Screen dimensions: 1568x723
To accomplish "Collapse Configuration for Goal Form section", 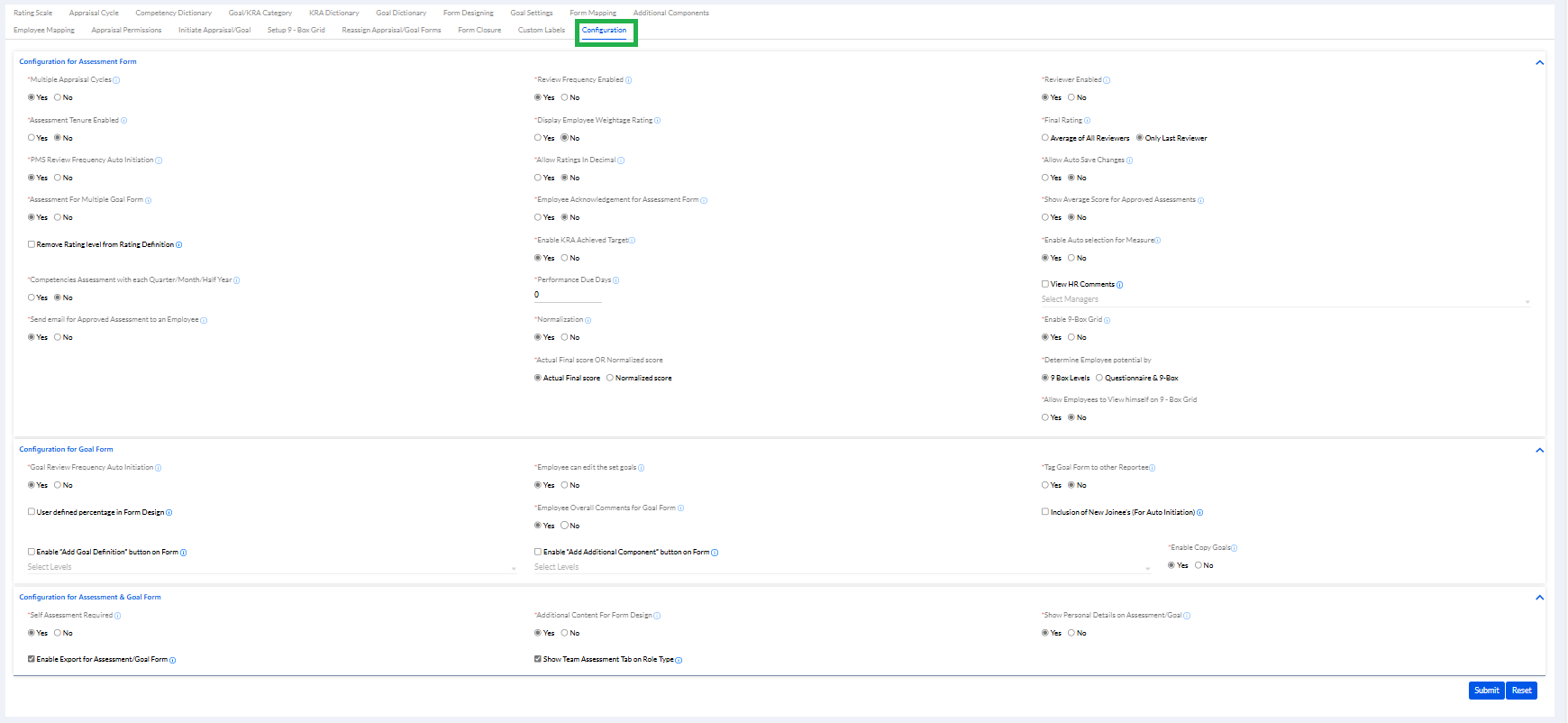I will click(x=1539, y=450).
